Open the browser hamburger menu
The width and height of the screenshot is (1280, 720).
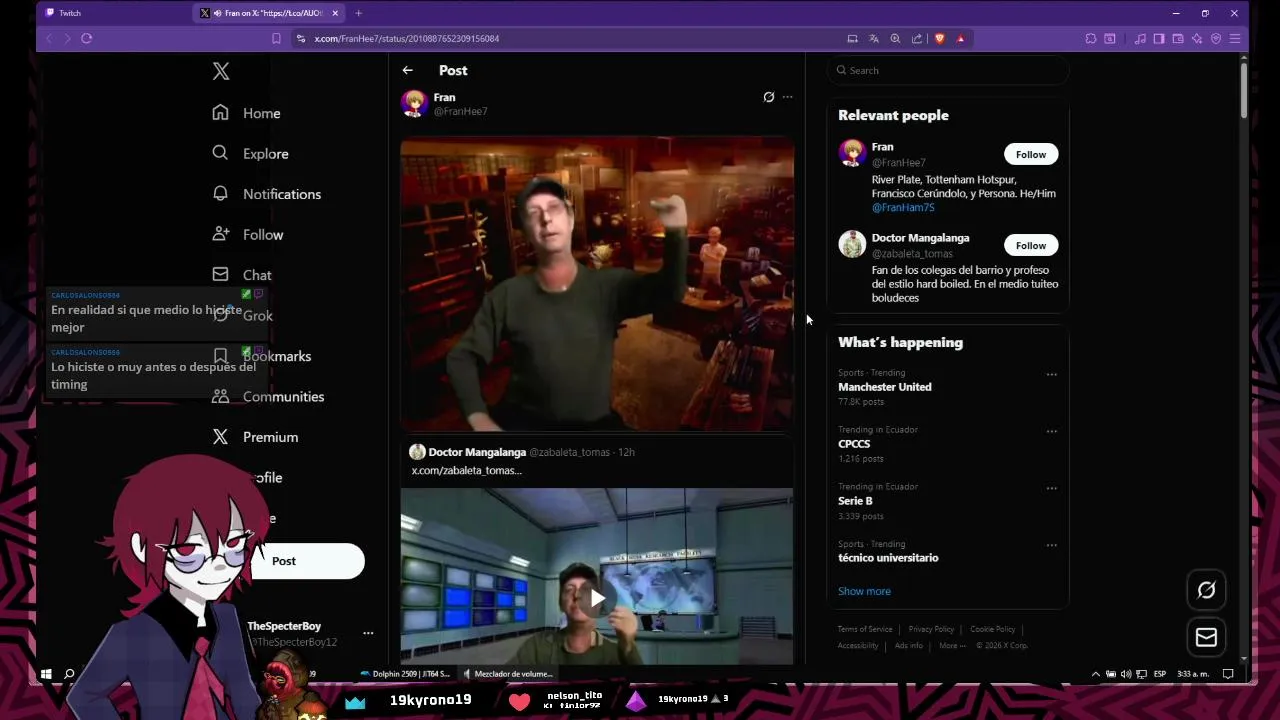pyautogui.click(x=1235, y=38)
